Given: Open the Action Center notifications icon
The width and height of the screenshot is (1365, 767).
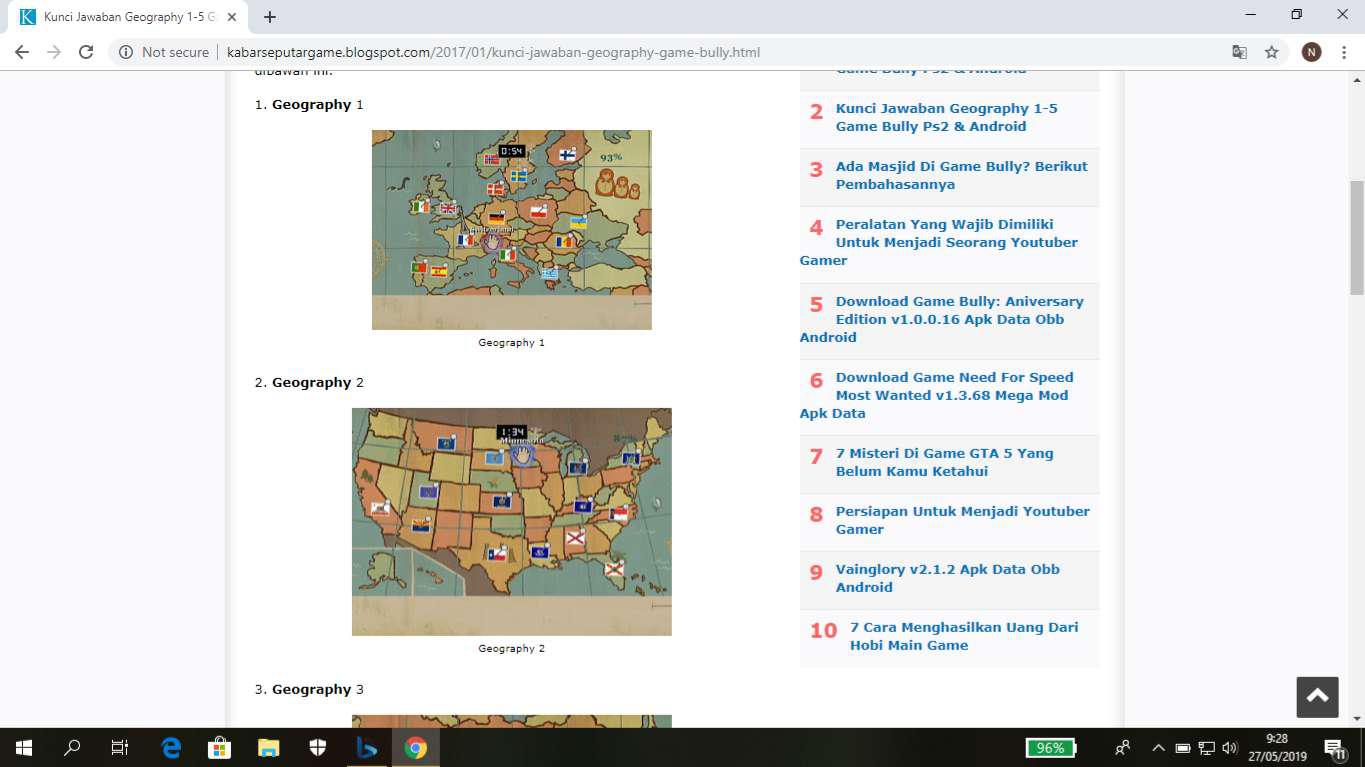Looking at the screenshot, I should [1334, 748].
